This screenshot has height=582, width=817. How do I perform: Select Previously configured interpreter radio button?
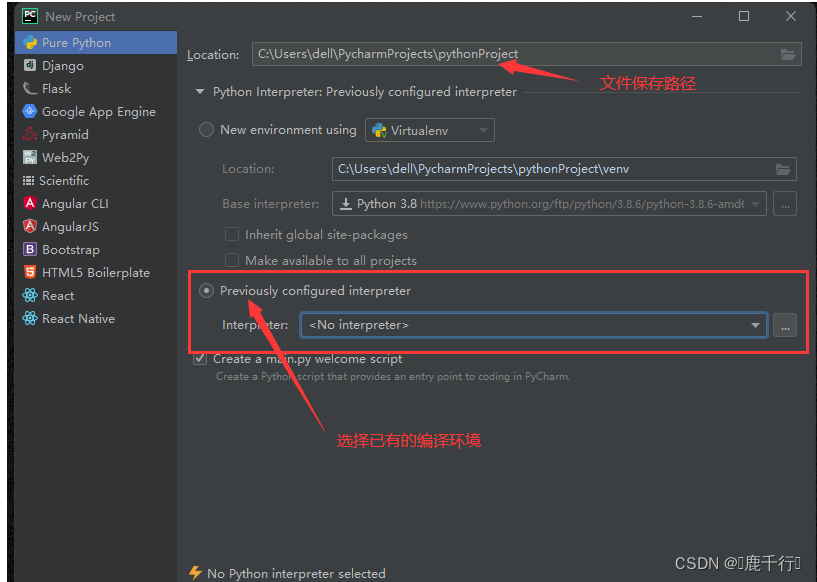pyautogui.click(x=206, y=291)
